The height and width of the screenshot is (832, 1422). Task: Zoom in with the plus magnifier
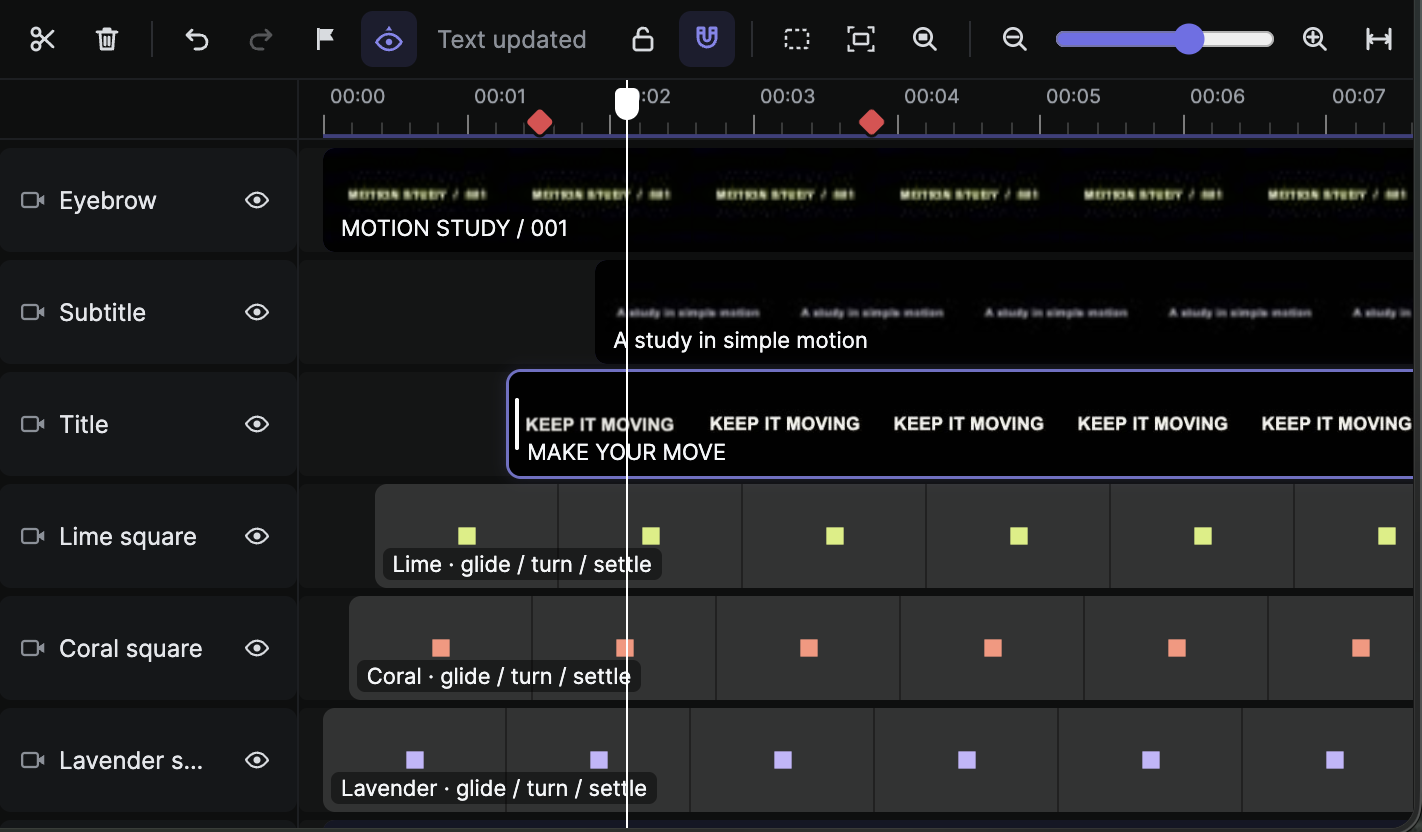coord(1315,39)
